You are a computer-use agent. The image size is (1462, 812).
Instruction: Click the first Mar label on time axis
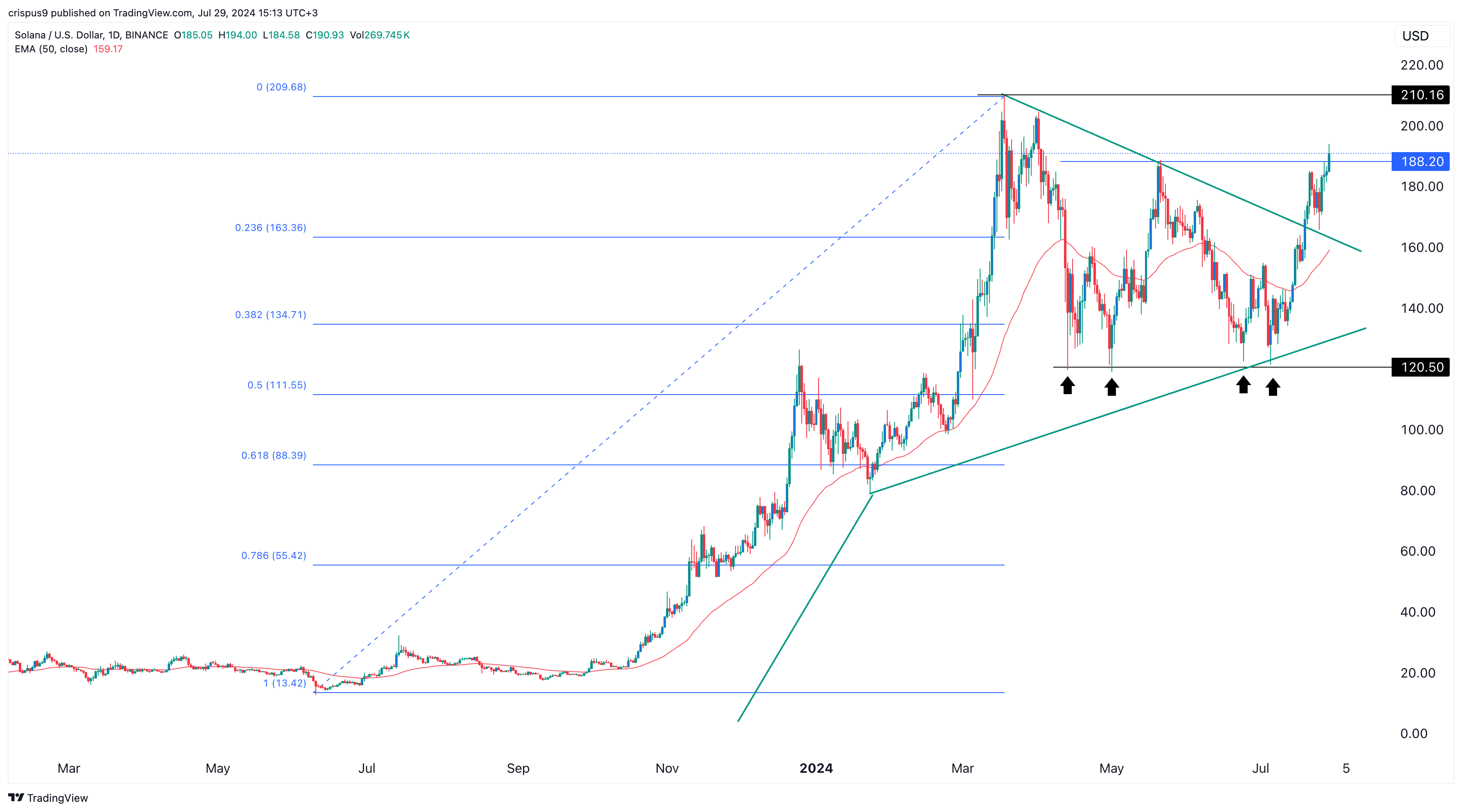tap(69, 768)
